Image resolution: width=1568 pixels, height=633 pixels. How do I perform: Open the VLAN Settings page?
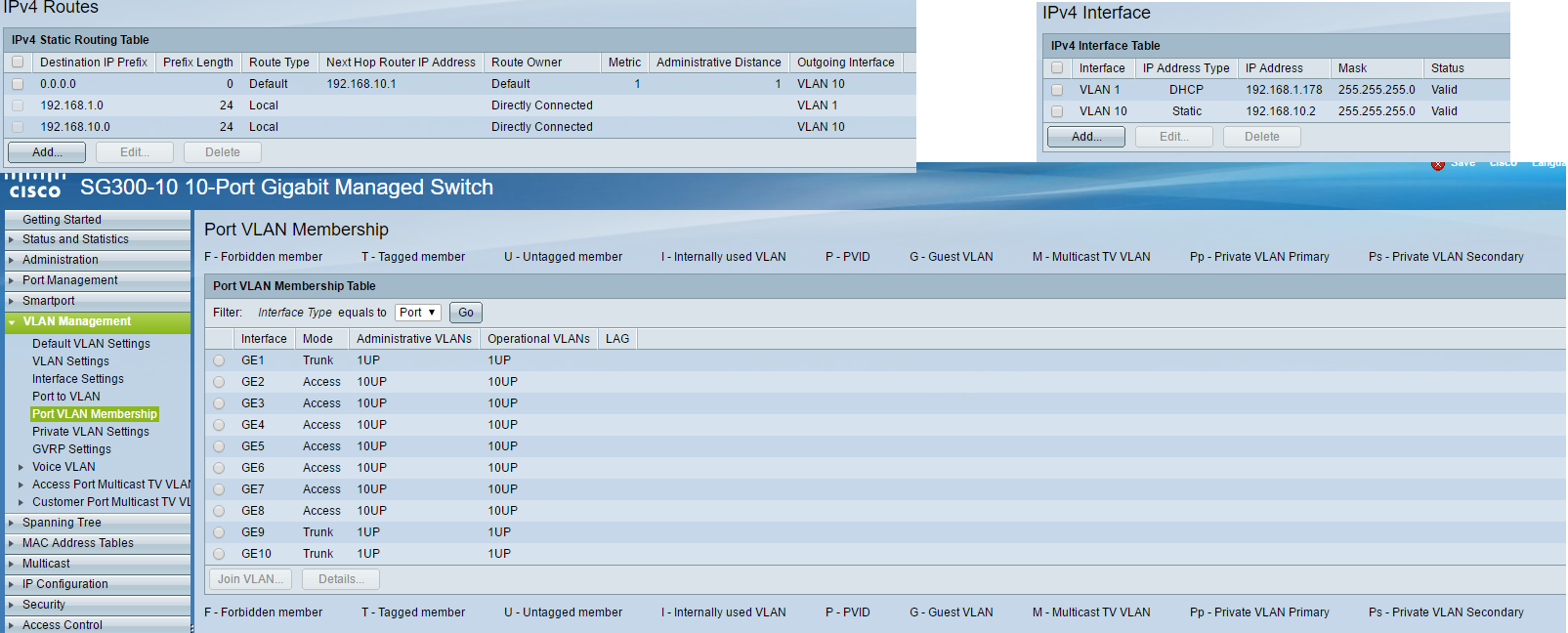(70, 361)
